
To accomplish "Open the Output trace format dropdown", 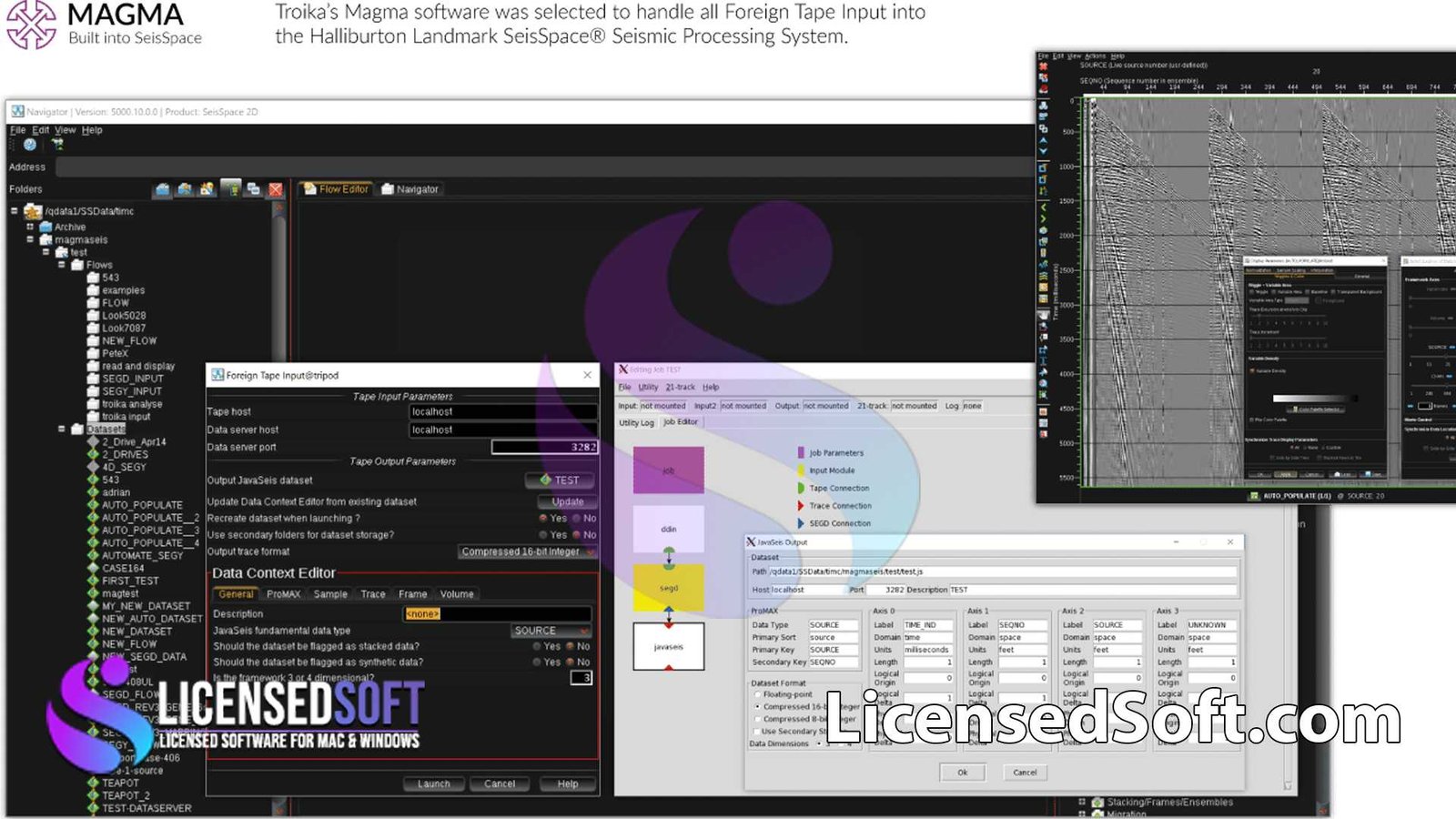I will (527, 551).
